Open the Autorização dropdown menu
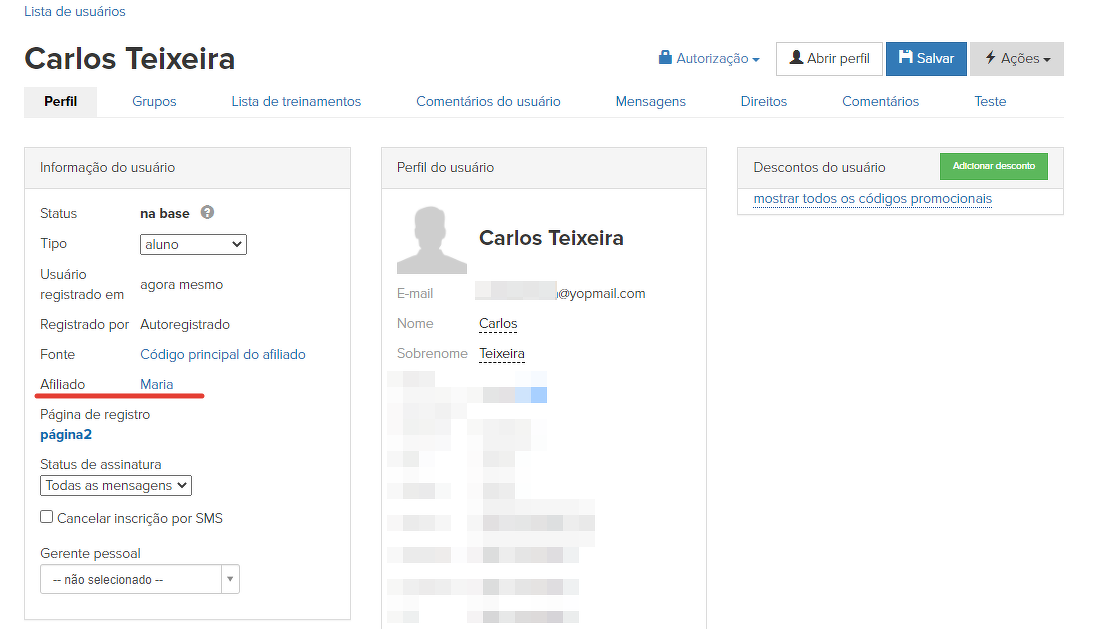 (709, 59)
